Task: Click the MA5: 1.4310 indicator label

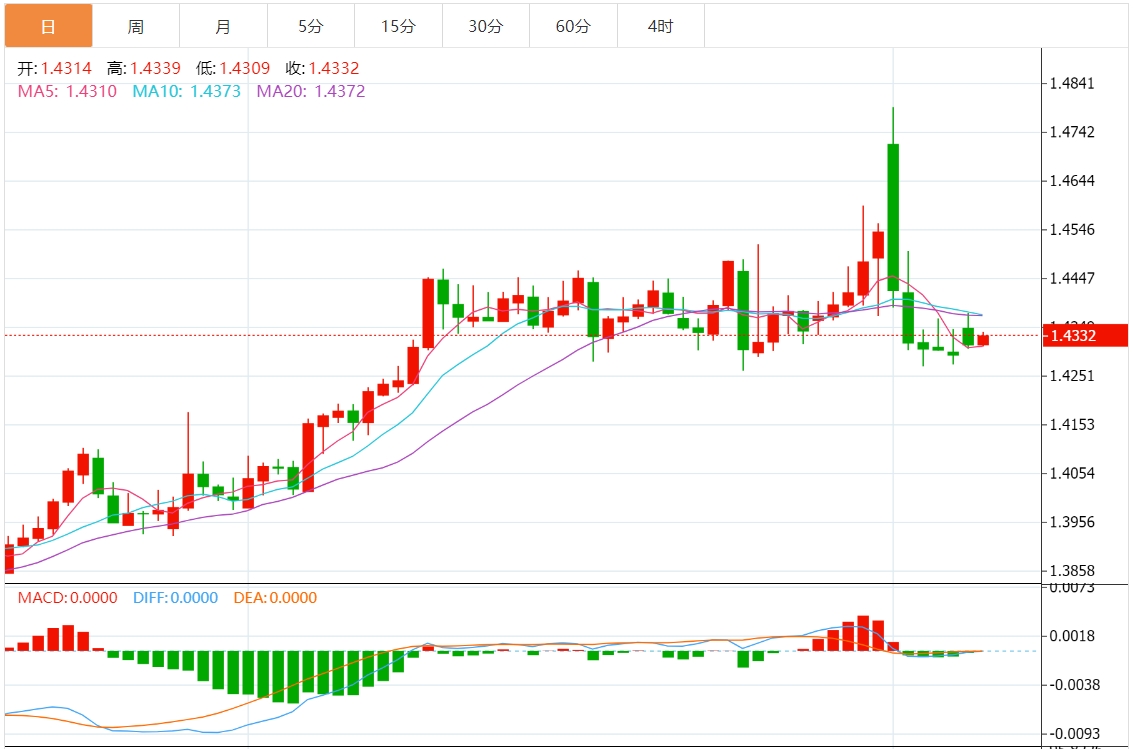Action: click(67, 91)
